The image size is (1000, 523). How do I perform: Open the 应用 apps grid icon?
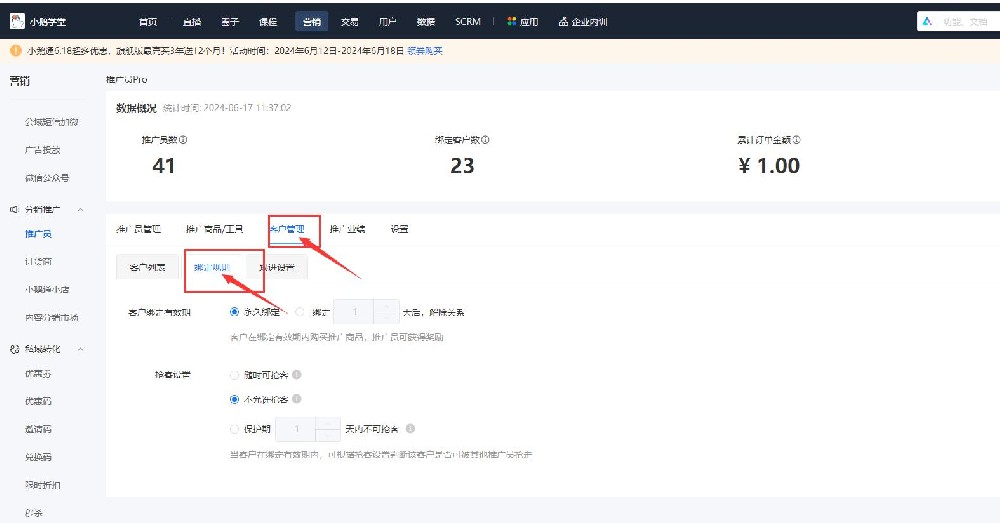pyautogui.click(x=511, y=21)
